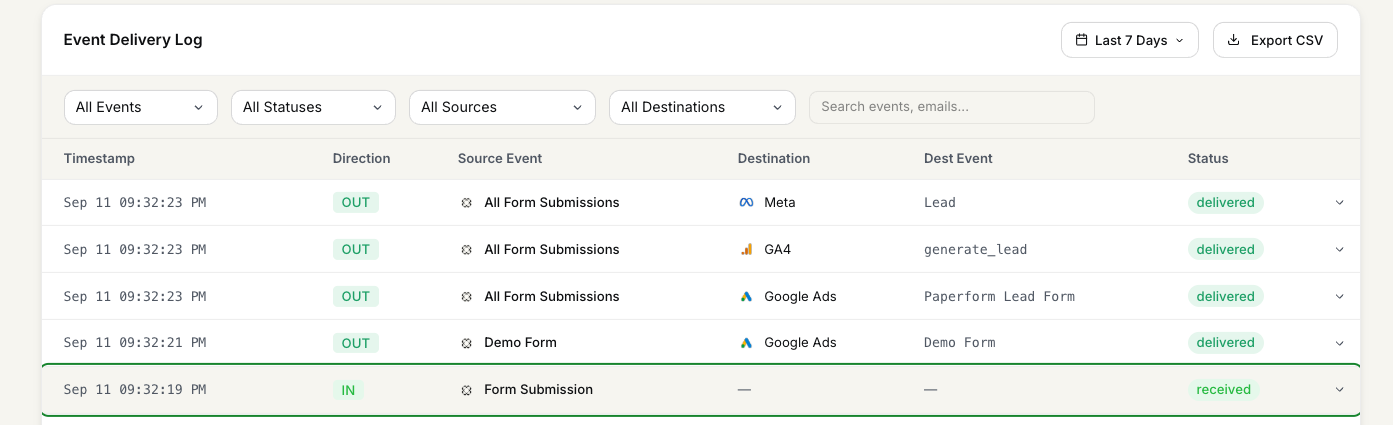Click delivered badge in the Meta row
The image size is (1393, 425).
click(1226, 203)
